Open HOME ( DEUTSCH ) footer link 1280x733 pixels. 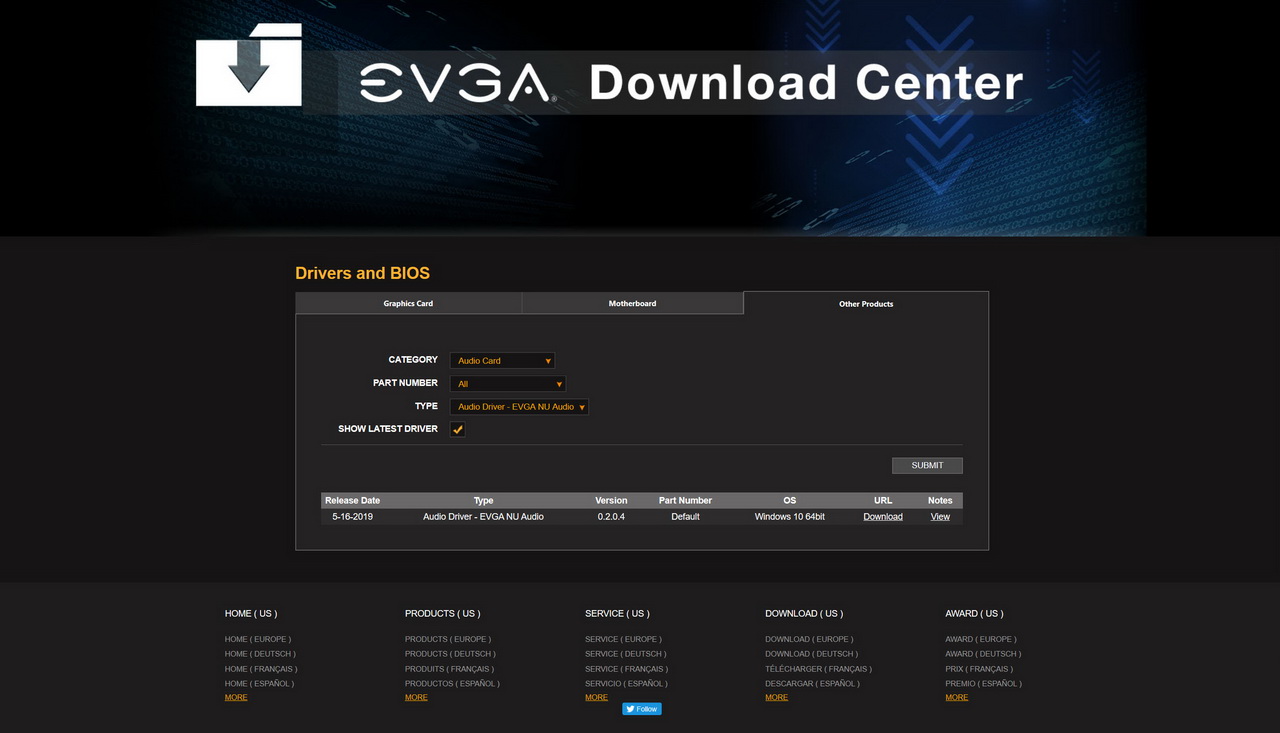260,654
